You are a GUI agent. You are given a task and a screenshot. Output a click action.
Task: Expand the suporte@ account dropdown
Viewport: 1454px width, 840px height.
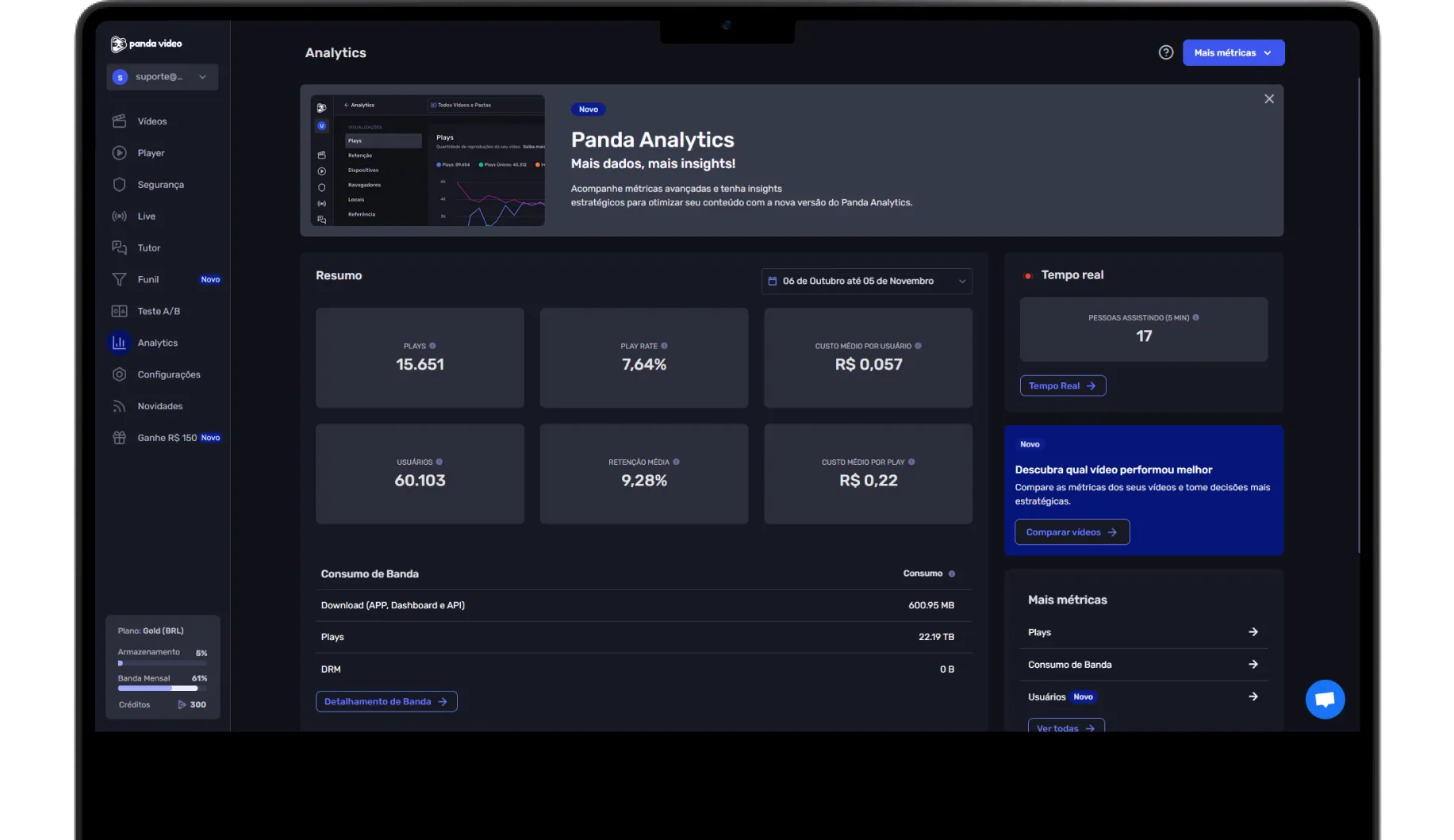click(x=163, y=77)
